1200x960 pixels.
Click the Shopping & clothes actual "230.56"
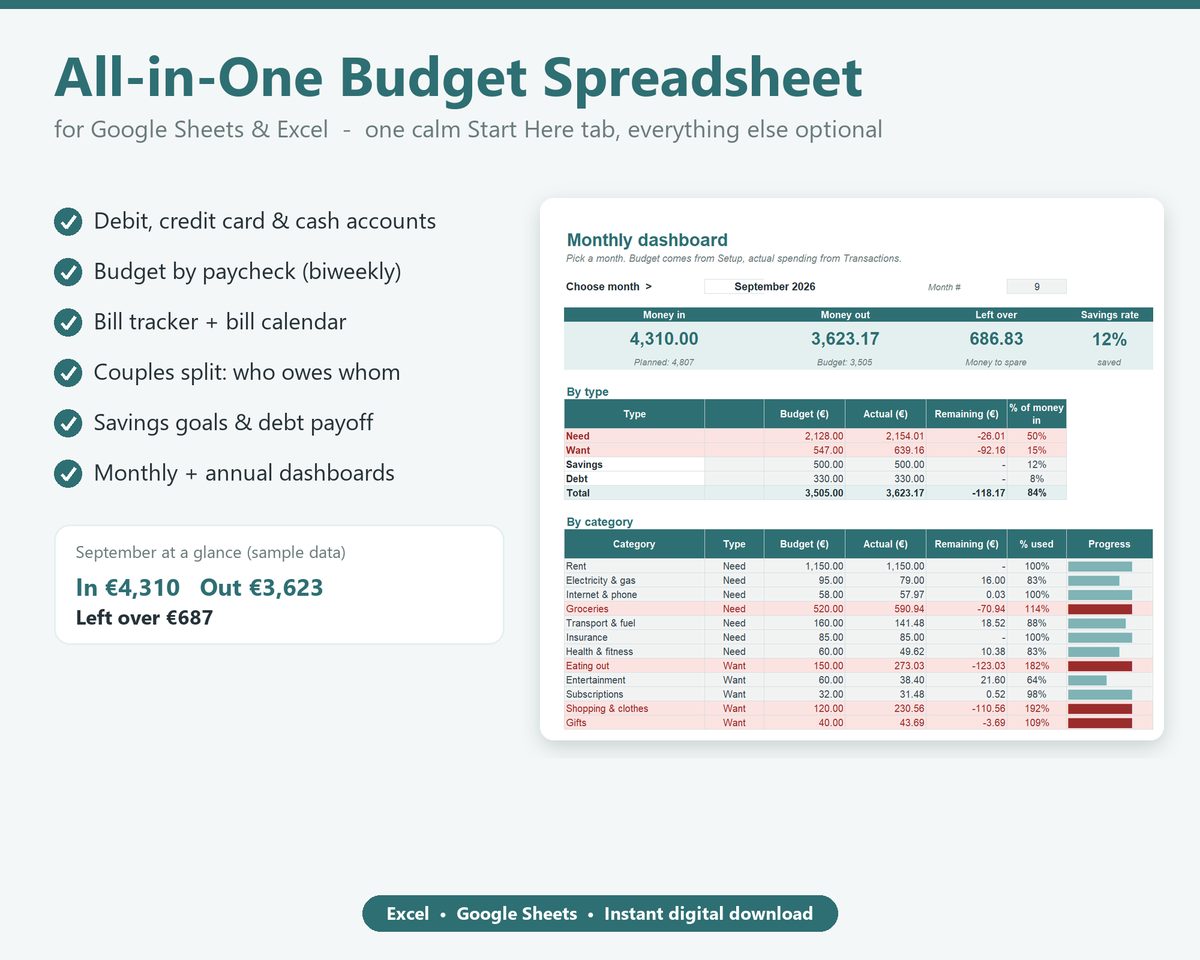tap(907, 709)
